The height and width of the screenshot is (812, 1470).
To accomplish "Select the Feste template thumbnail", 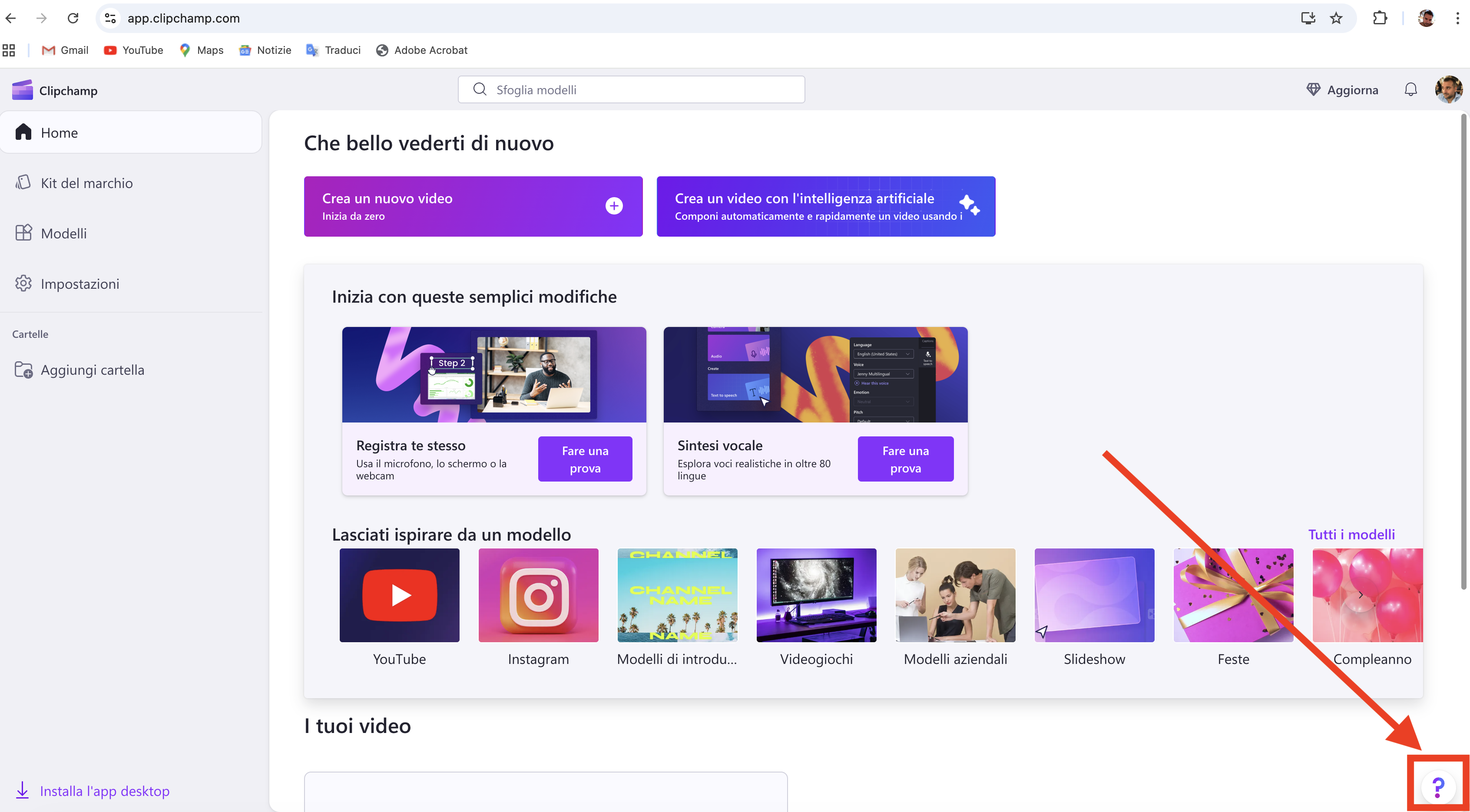I will (x=1233, y=595).
